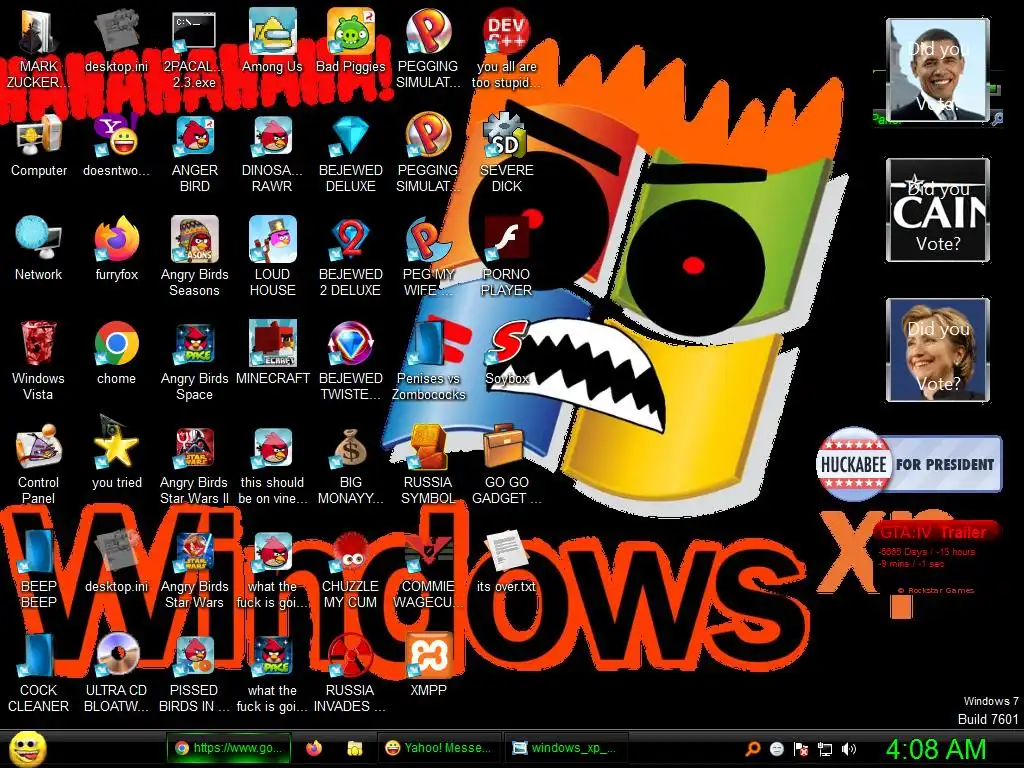1024x768 pixels.
Task: Click the CAIN Did you Vote gadget
Action: pyautogui.click(x=938, y=210)
